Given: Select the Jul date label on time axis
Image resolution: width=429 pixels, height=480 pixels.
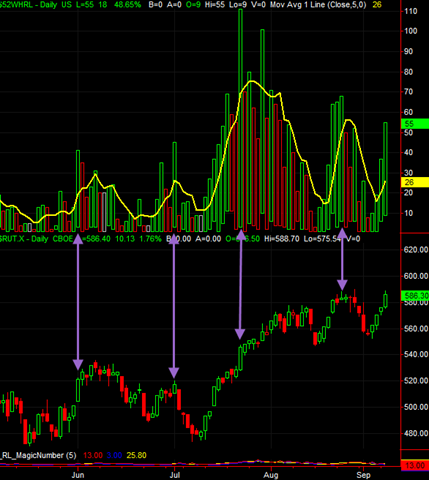Looking at the screenshot, I should coord(175,475).
